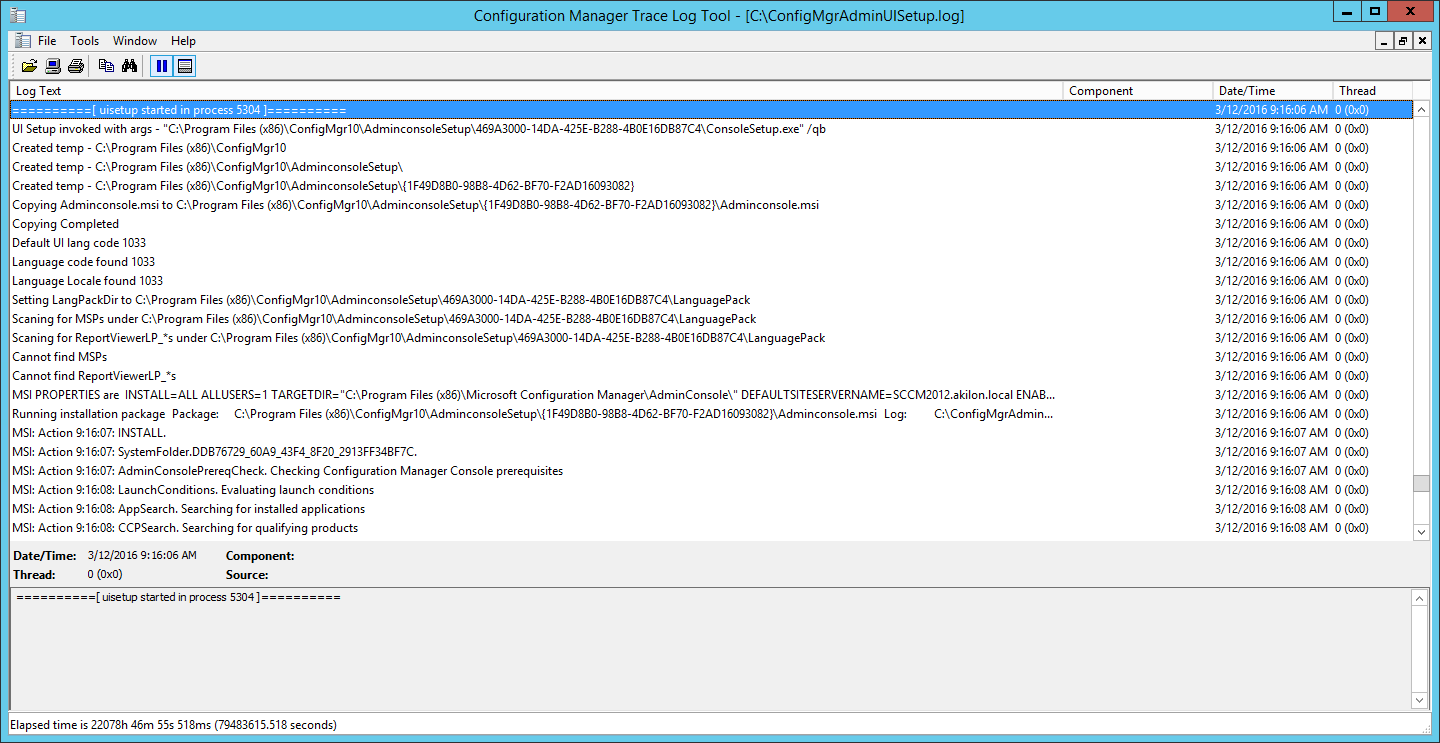Select the 'Setting LangPackDir to' row
The width and height of the screenshot is (1440, 743).
tap(711, 300)
